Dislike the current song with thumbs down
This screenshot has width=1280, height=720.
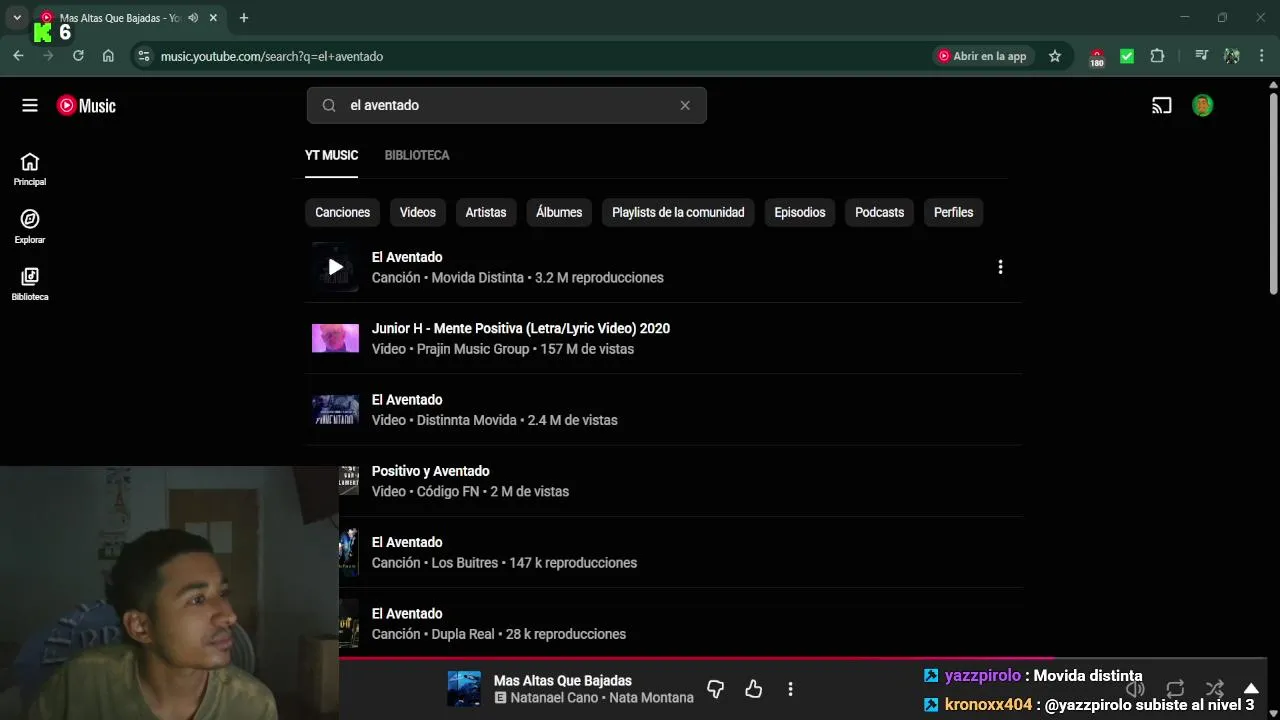[715, 689]
